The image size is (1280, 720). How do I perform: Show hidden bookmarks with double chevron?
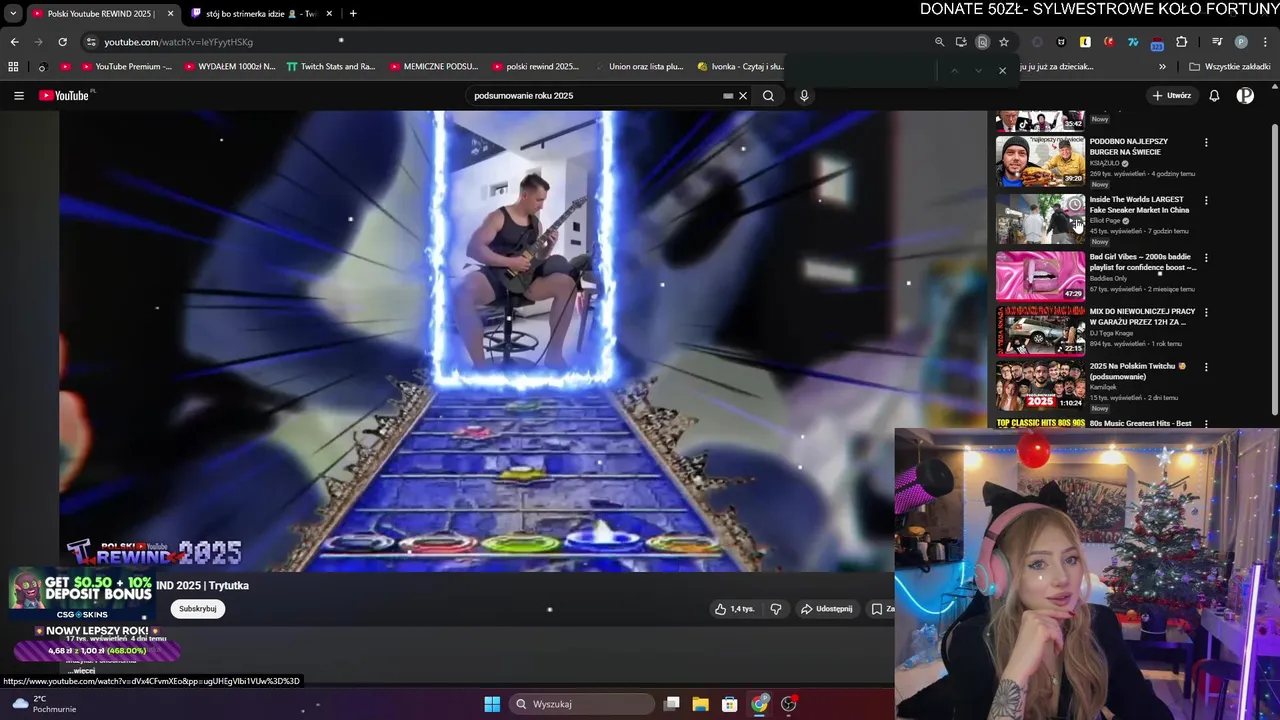click(x=1162, y=67)
